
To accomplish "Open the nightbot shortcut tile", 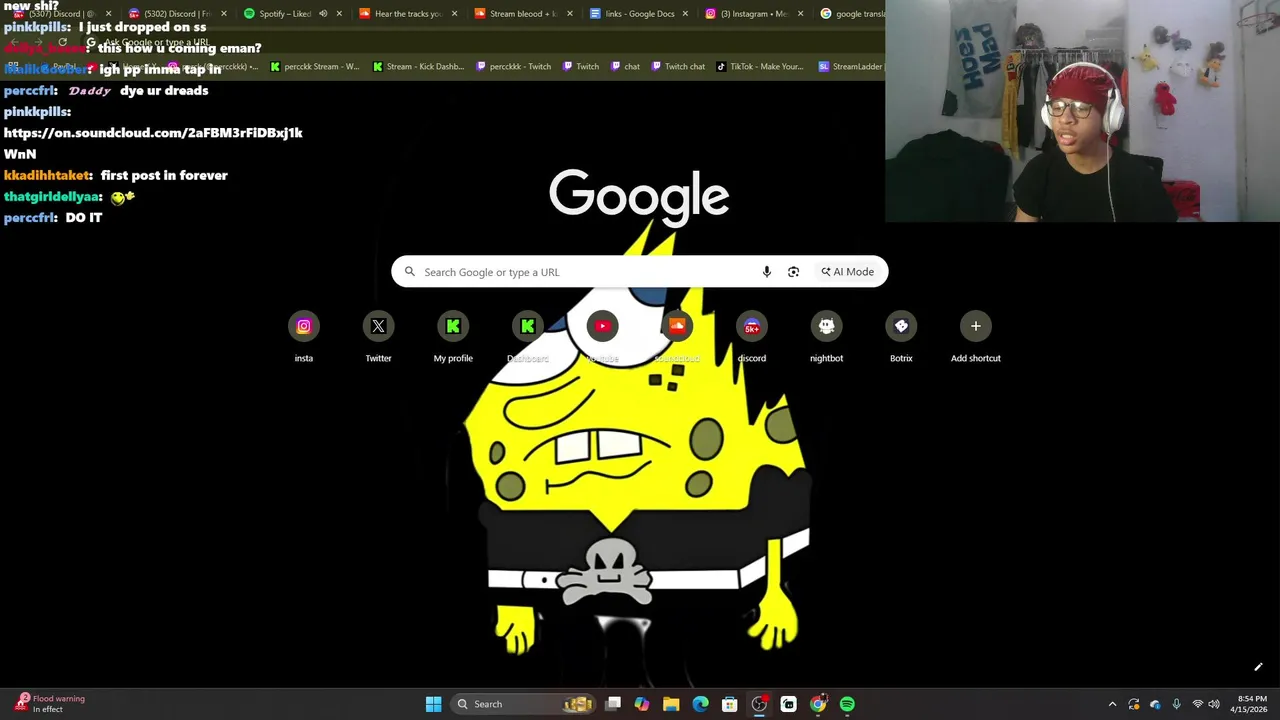I will pyautogui.click(x=826, y=337).
